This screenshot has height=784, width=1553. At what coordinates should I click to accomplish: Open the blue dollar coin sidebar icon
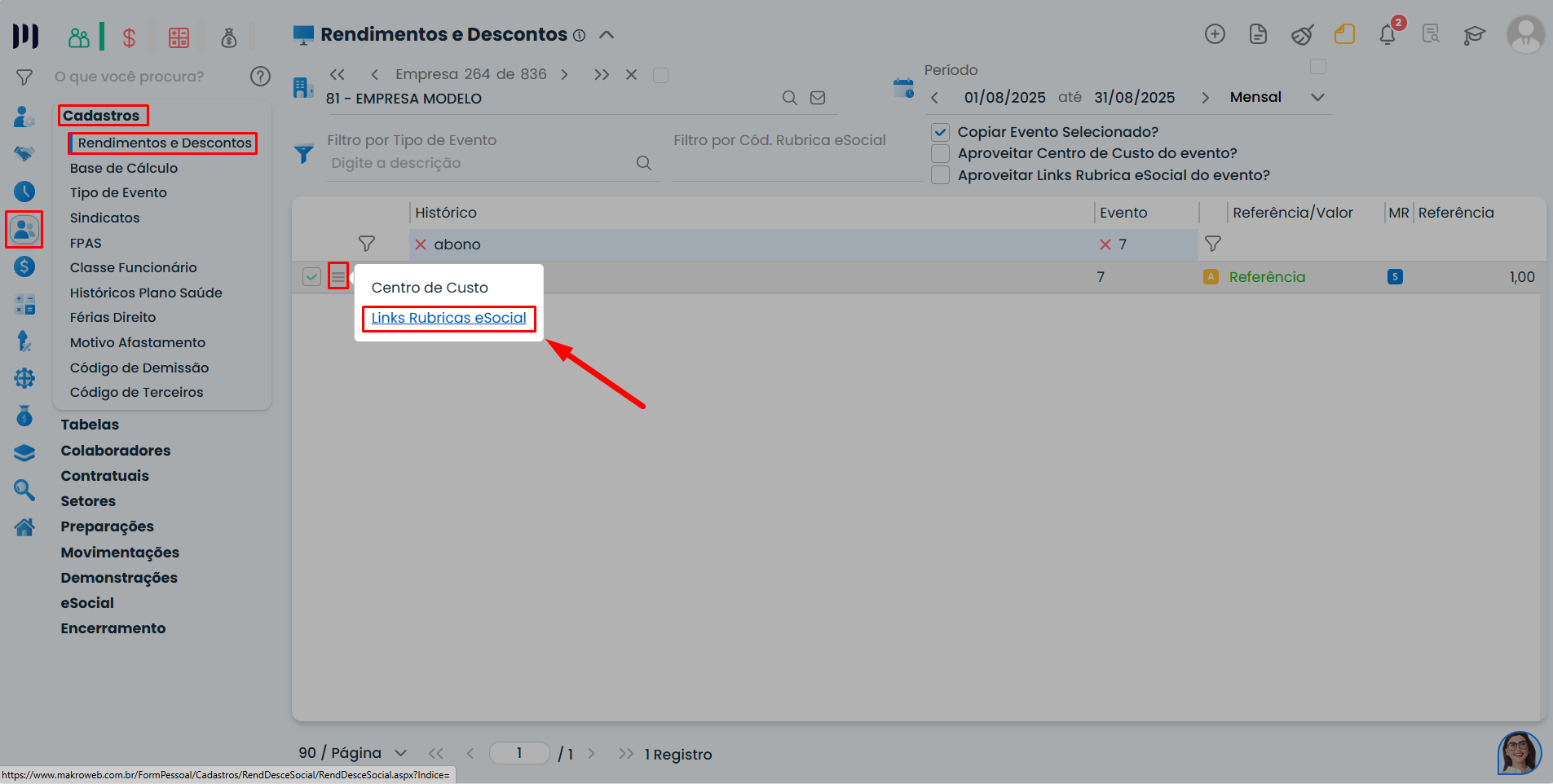(x=24, y=266)
